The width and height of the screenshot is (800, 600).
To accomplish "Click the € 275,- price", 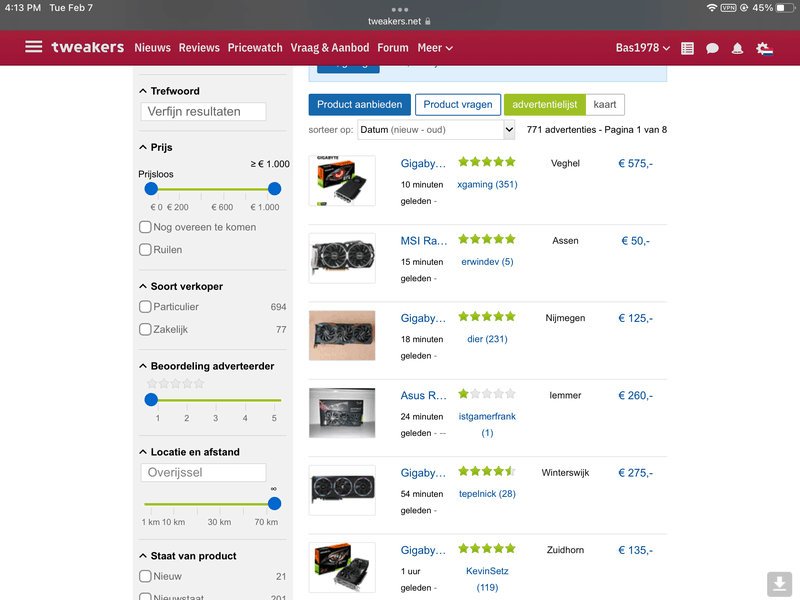I will click(x=635, y=472).
